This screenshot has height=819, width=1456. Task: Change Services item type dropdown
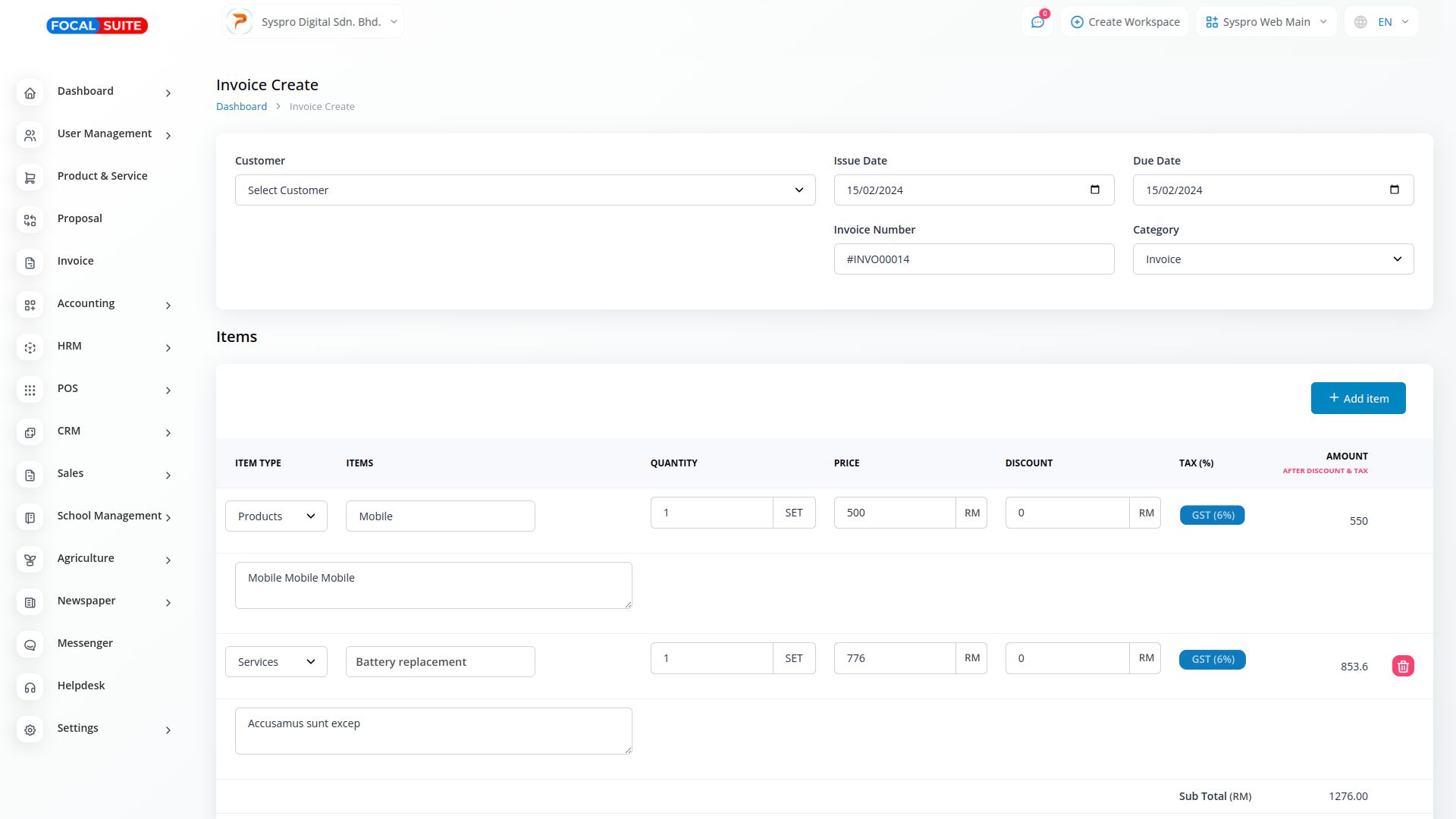pos(276,662)
